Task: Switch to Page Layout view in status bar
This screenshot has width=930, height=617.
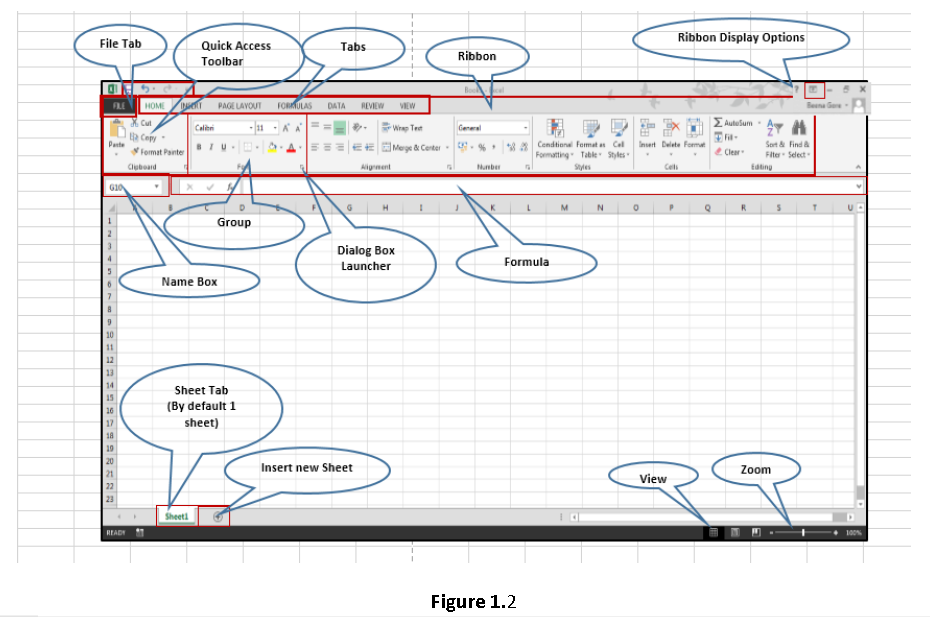Action: click(735, 533)
